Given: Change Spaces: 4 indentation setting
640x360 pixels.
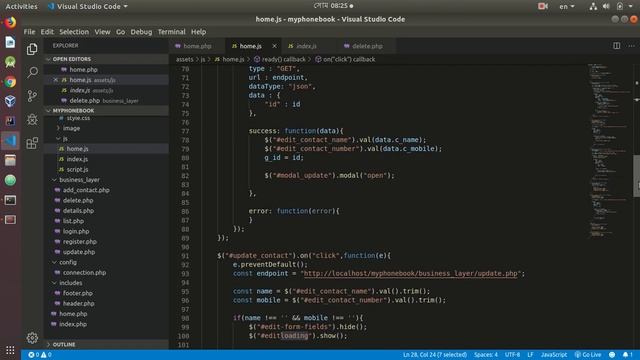Looking at the screenshot, I should [486, 355].
